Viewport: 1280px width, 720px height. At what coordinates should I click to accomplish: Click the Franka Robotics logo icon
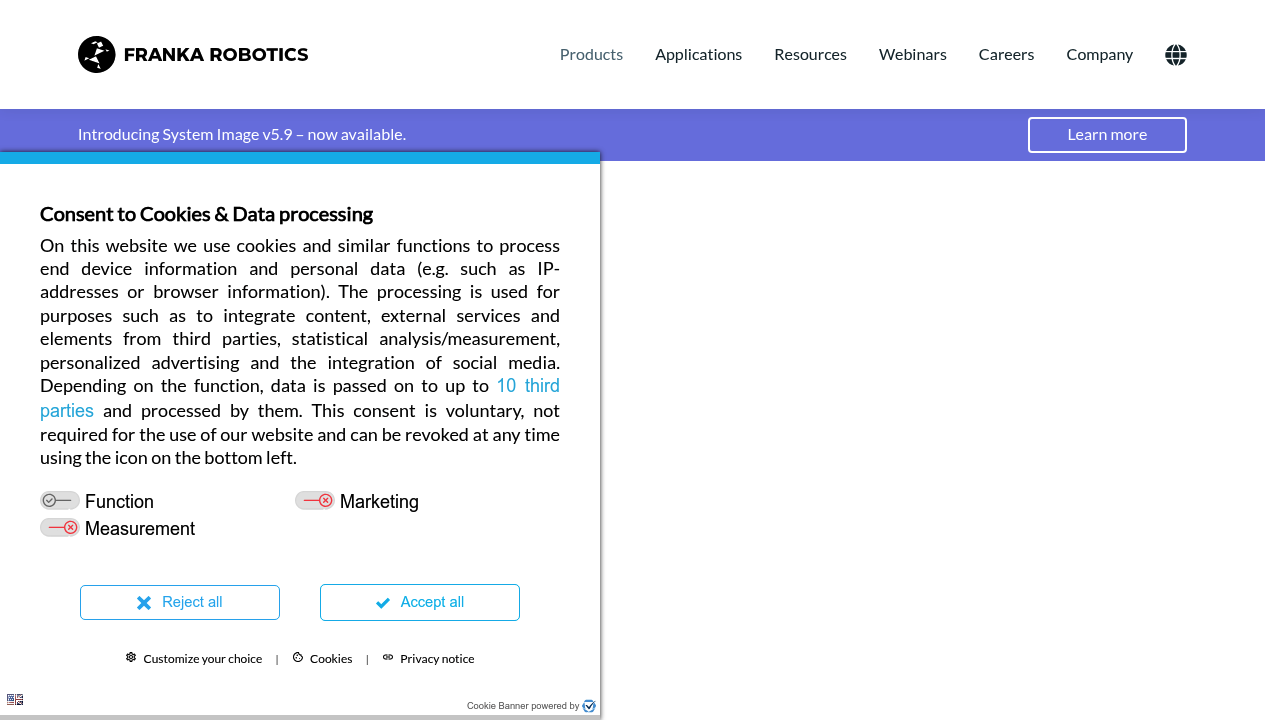pyautogui.click(x=97, y=55)
